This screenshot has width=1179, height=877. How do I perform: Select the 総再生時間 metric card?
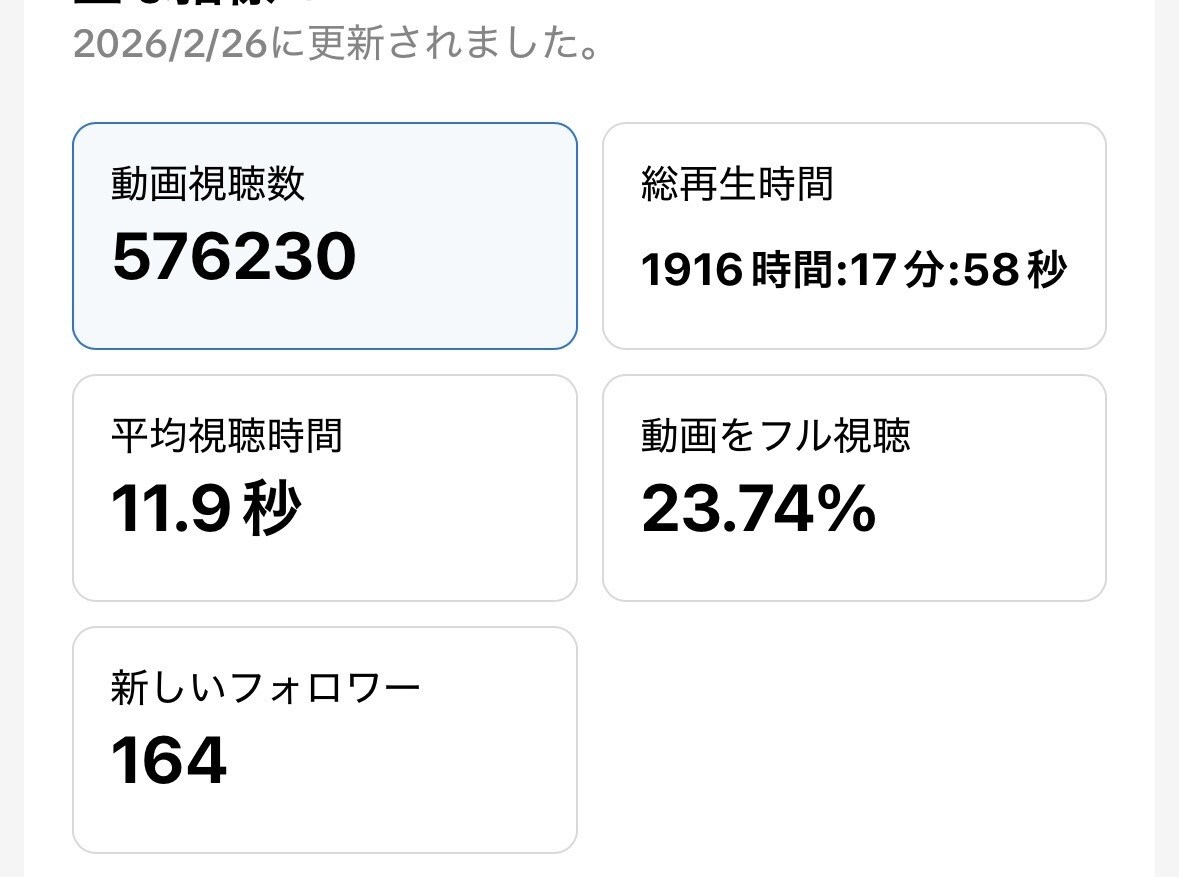pyautogui.click(x=854, y=236)
